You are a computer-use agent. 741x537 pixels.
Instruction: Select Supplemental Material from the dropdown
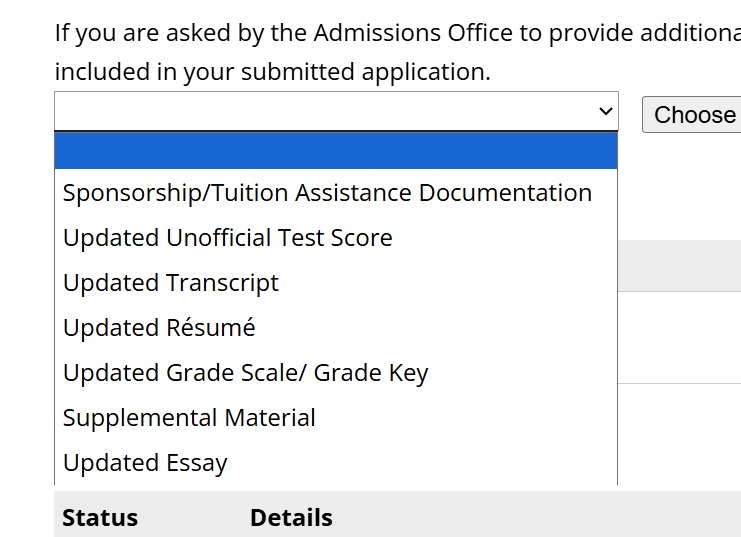point(189,418)
